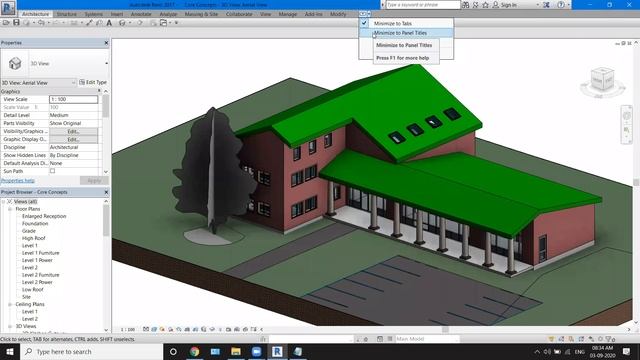Click the Save icon in Quick Access toolbar
This screenshot has height=360, width=640.
(x=16, y=23)
